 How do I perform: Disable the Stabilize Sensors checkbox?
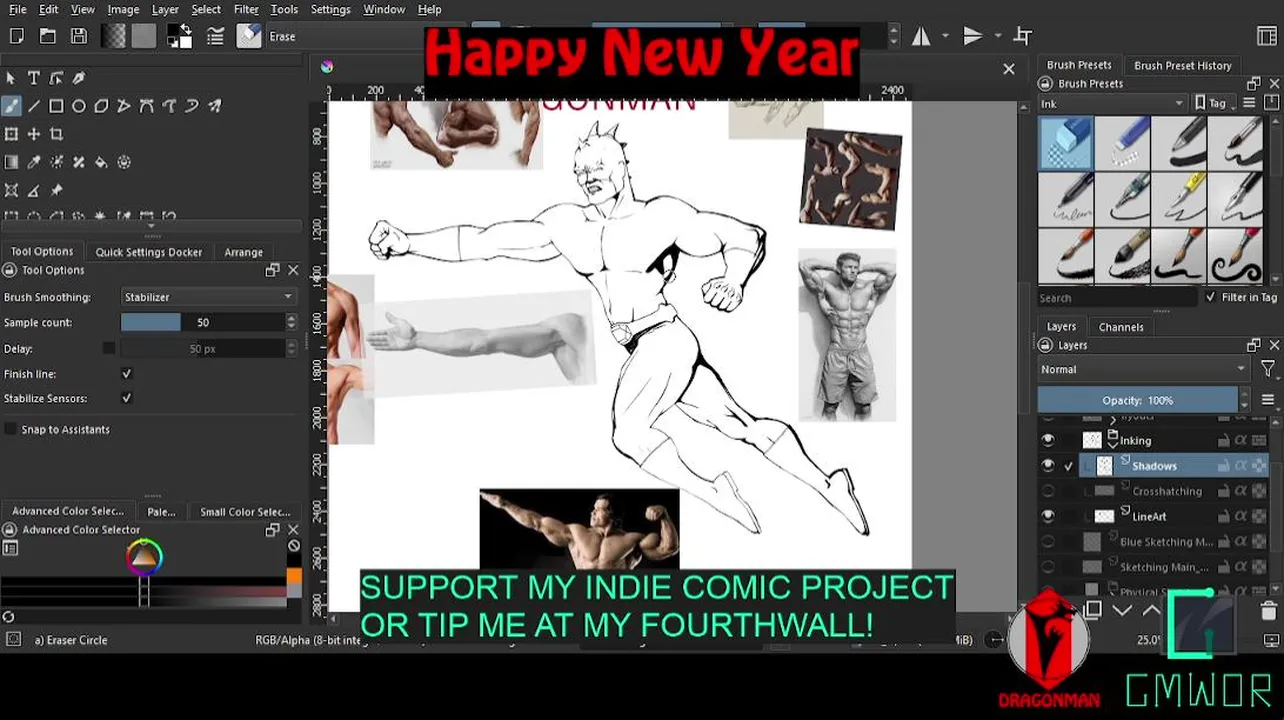pyautogui.click(x=126, y=397)
